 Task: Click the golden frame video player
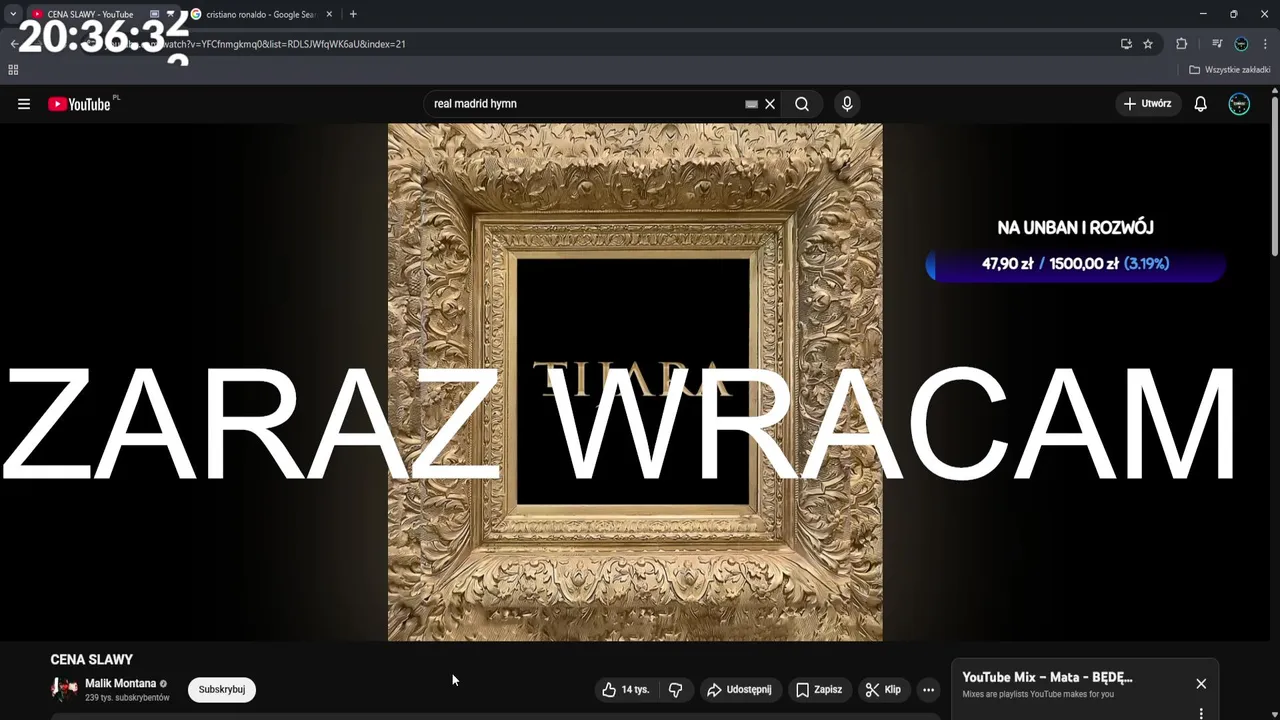coord(635,382)
